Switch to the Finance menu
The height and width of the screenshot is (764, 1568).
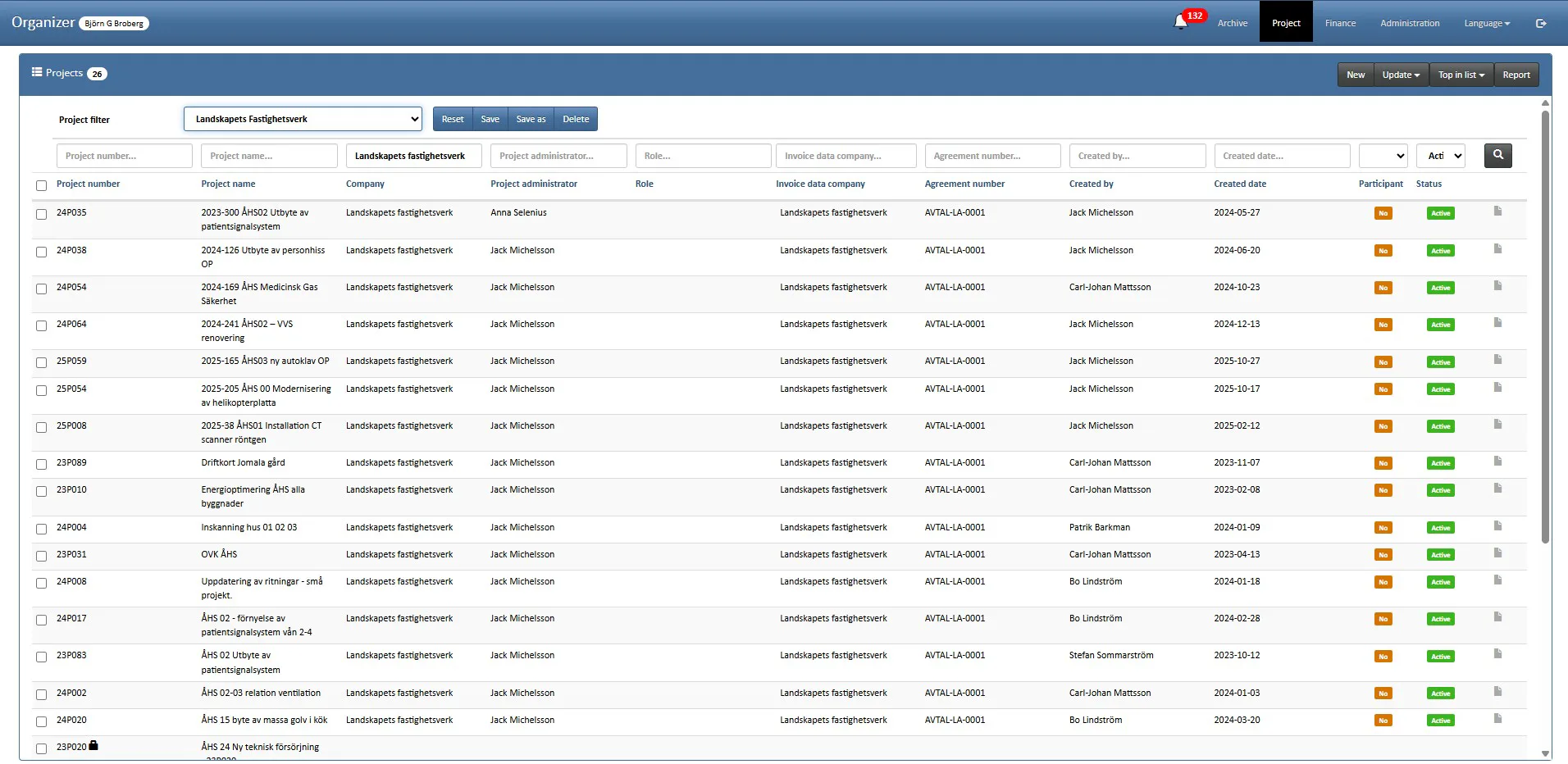tap(1340, 23)
